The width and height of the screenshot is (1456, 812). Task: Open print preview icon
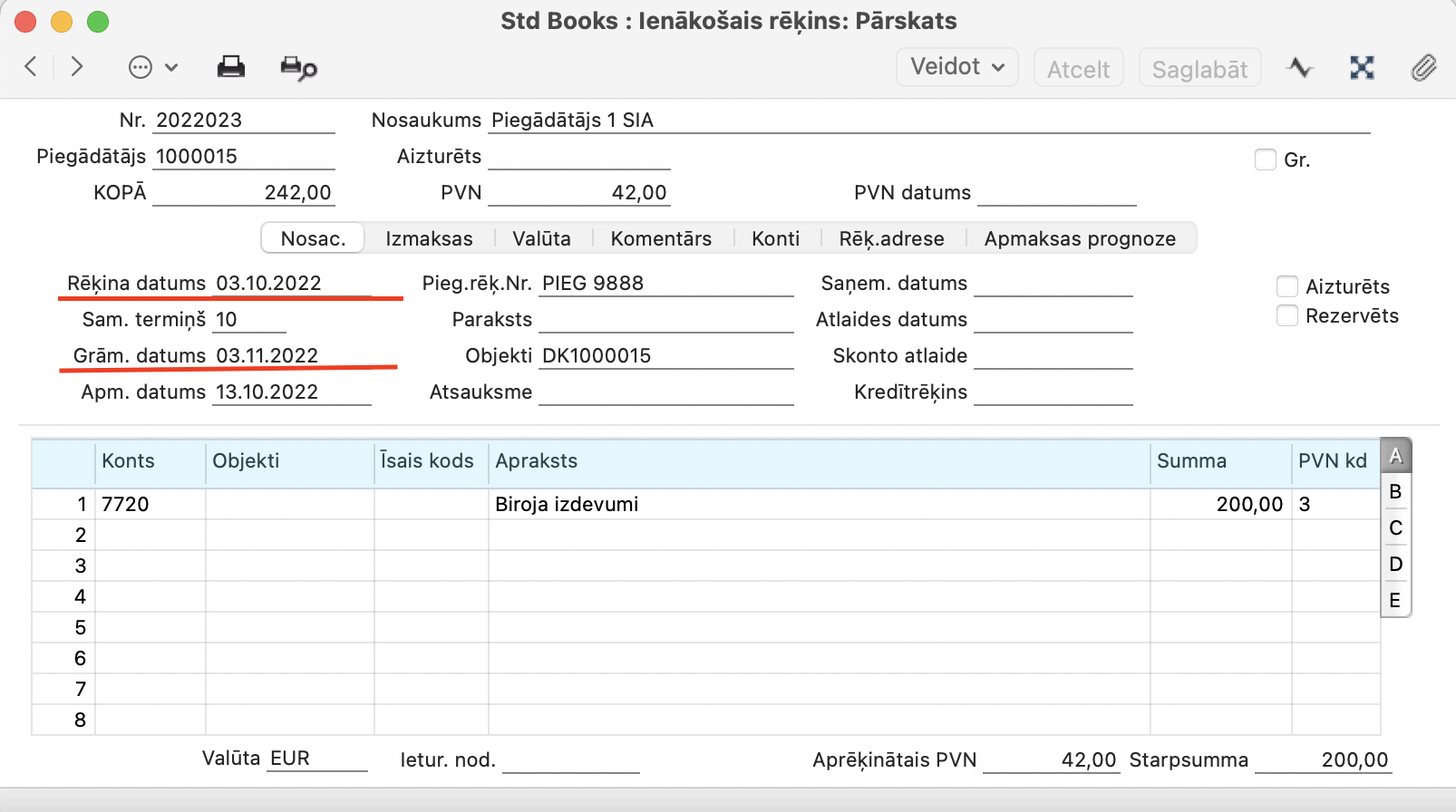(298, 68)
